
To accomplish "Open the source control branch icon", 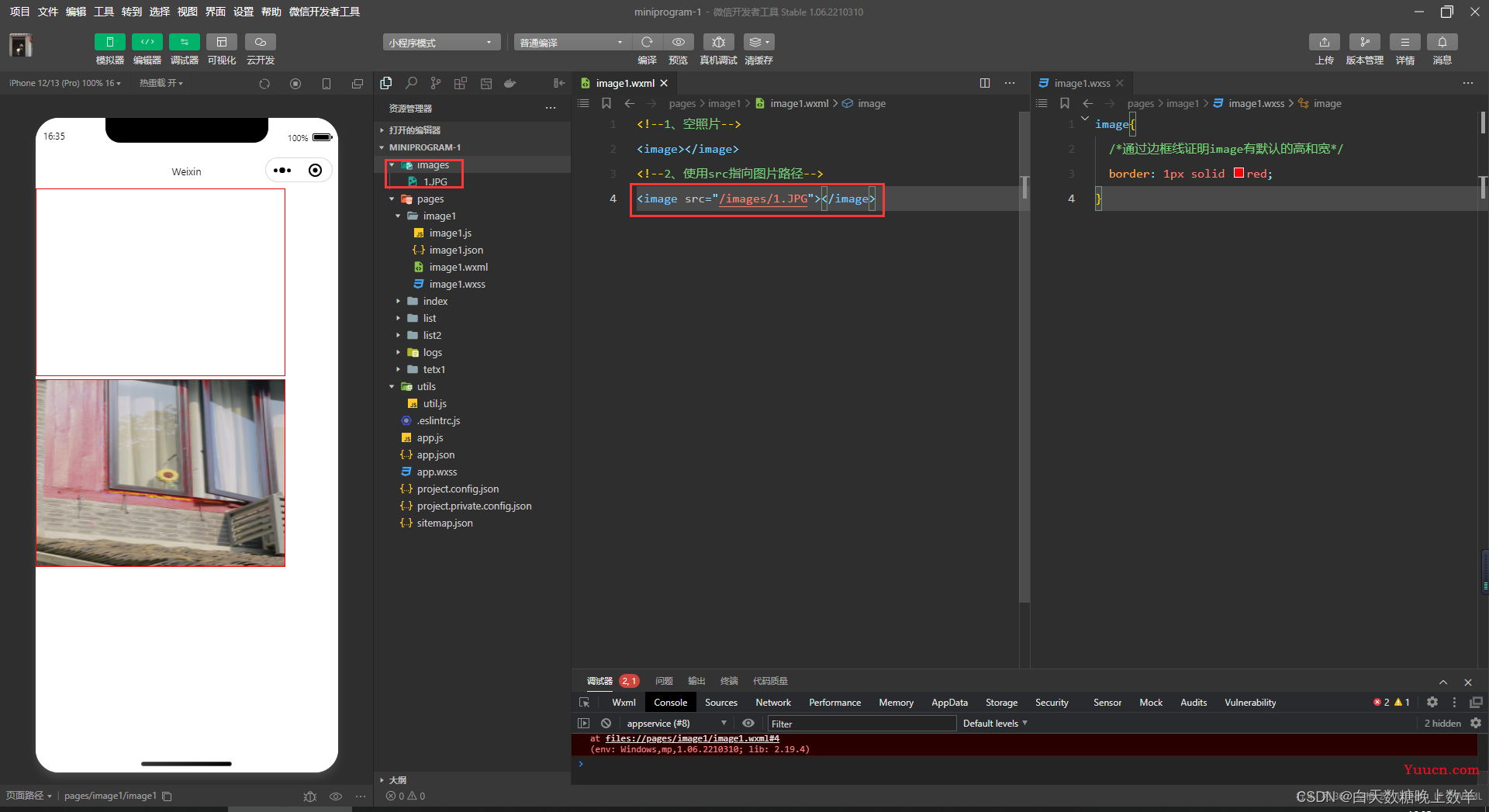I will click(x=436, y=83).
